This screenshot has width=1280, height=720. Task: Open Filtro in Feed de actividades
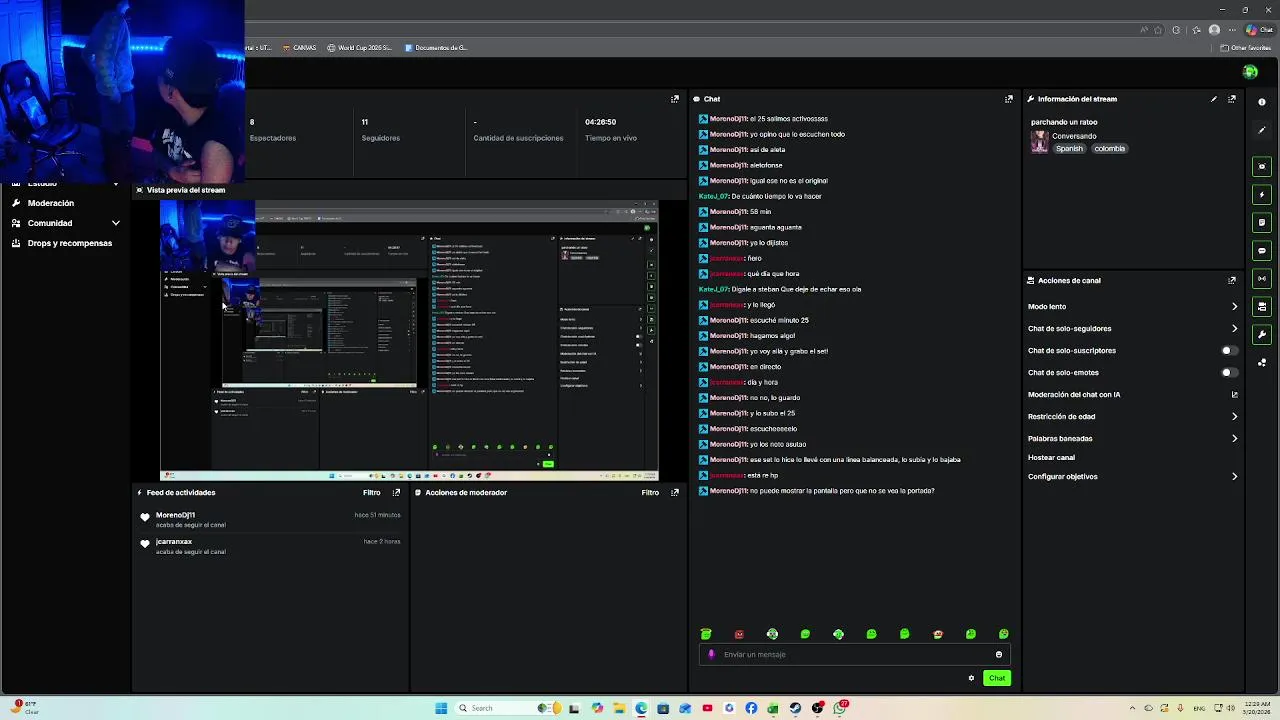pos(371,492)
